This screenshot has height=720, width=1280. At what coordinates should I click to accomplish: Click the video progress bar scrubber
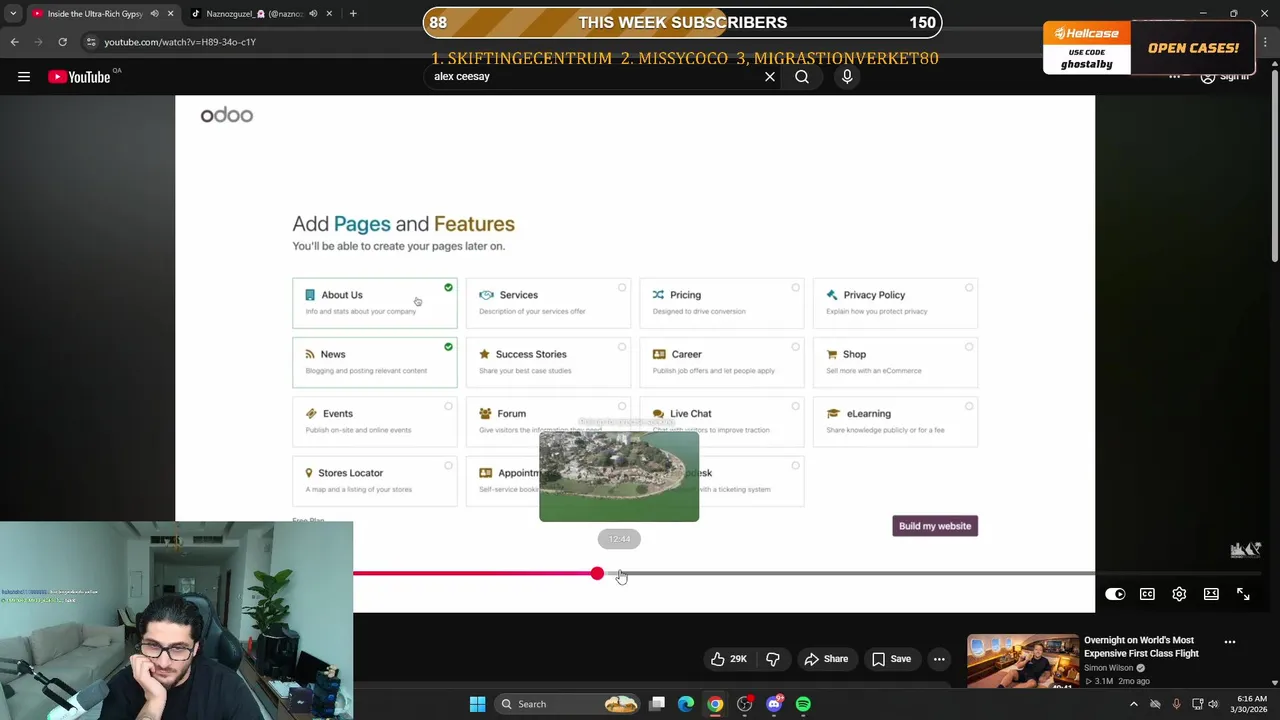[x=597, y=574]
